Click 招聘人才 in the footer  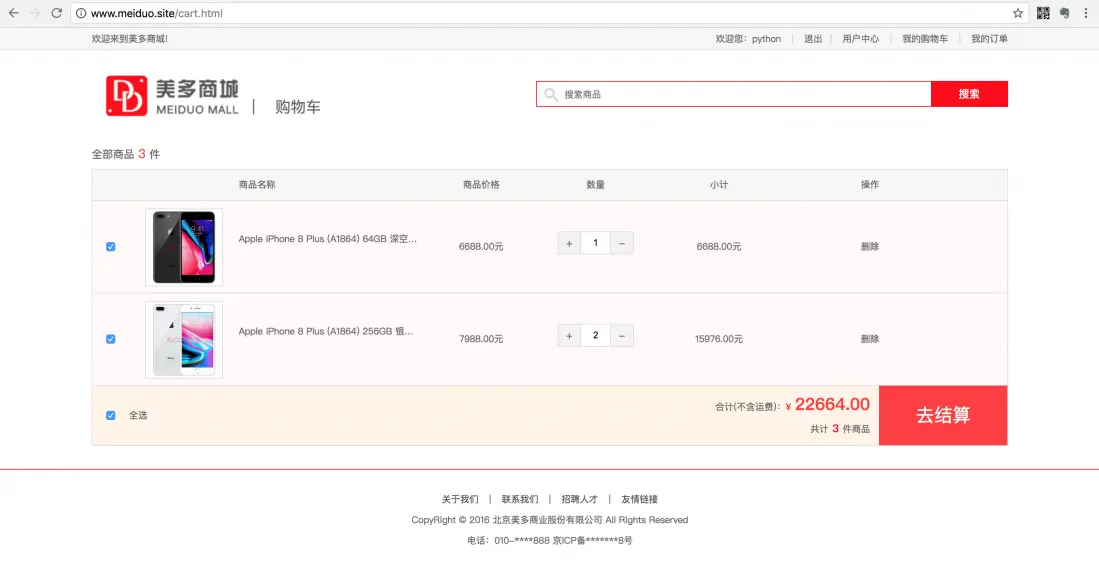(580, 499)
